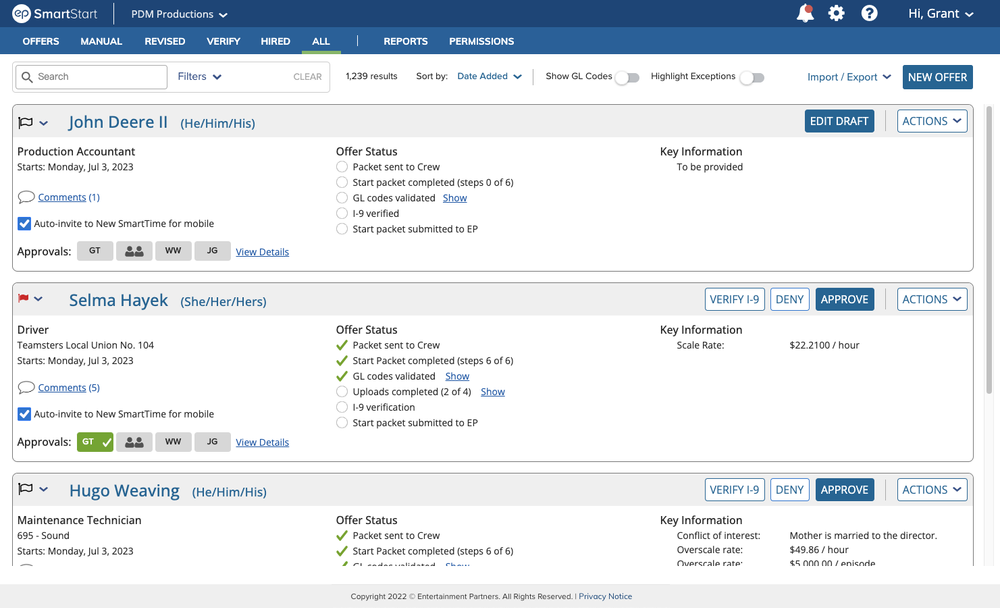Image resolution: width=1000 pixels, height=608 pixels.
Task: Select I-9 verification radio for Selma Hayek
Action: coord(342,407)
